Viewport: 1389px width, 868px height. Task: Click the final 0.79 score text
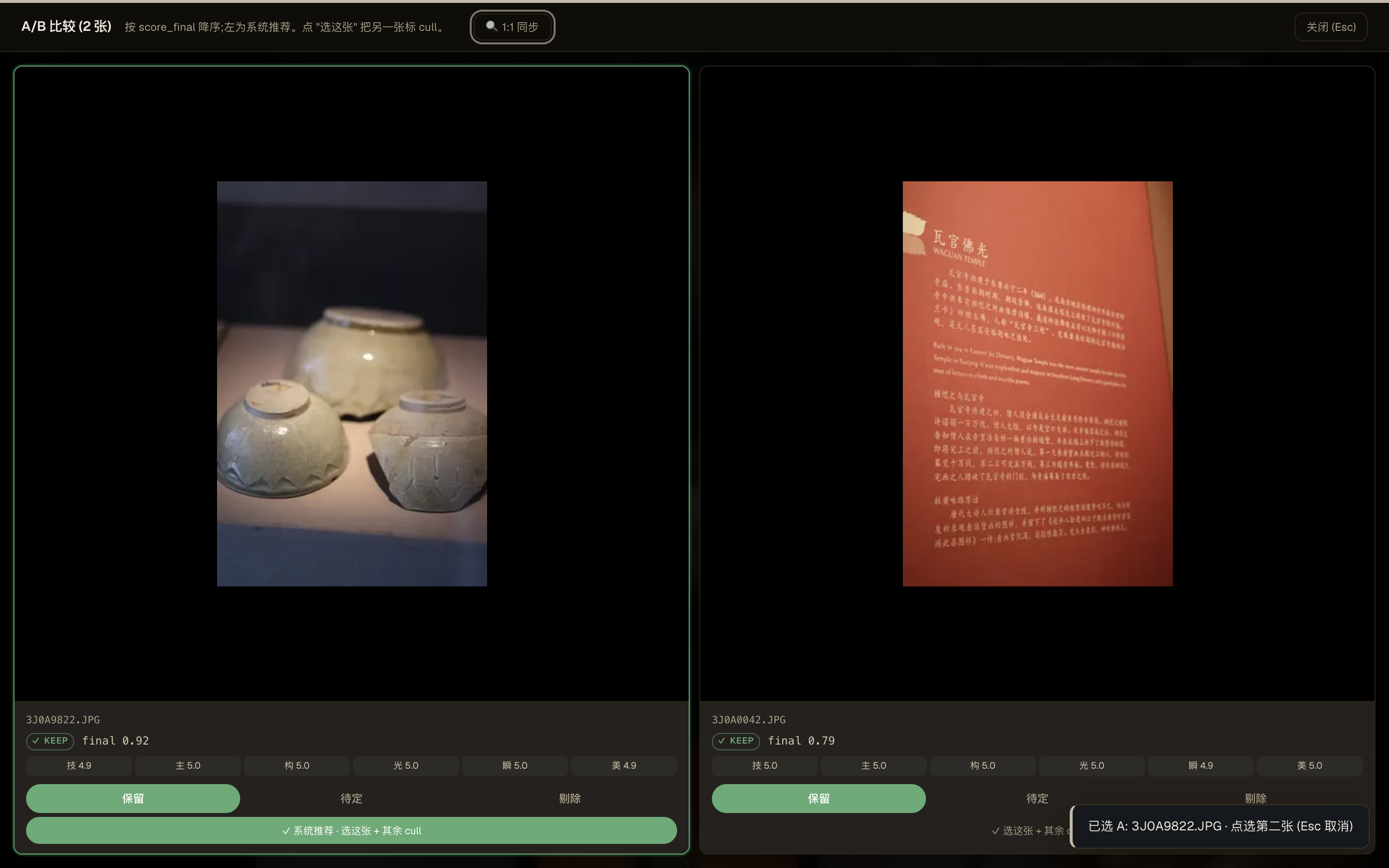tap(801, 741)
